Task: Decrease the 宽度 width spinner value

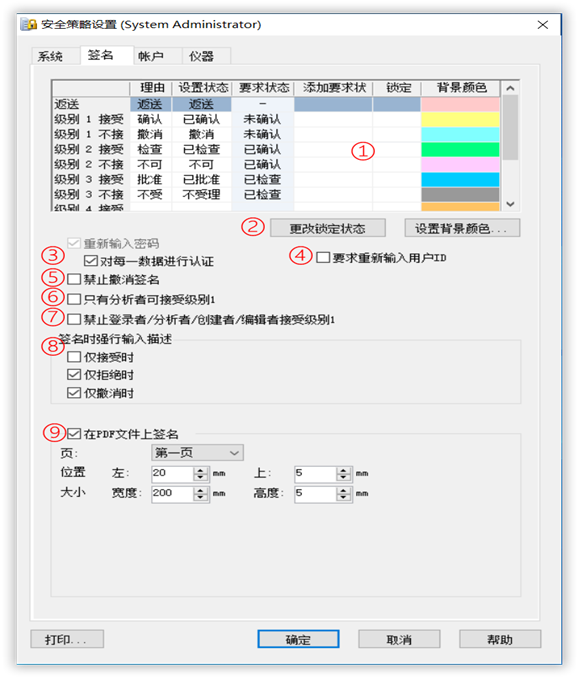Action: click(x=200, y=497)
